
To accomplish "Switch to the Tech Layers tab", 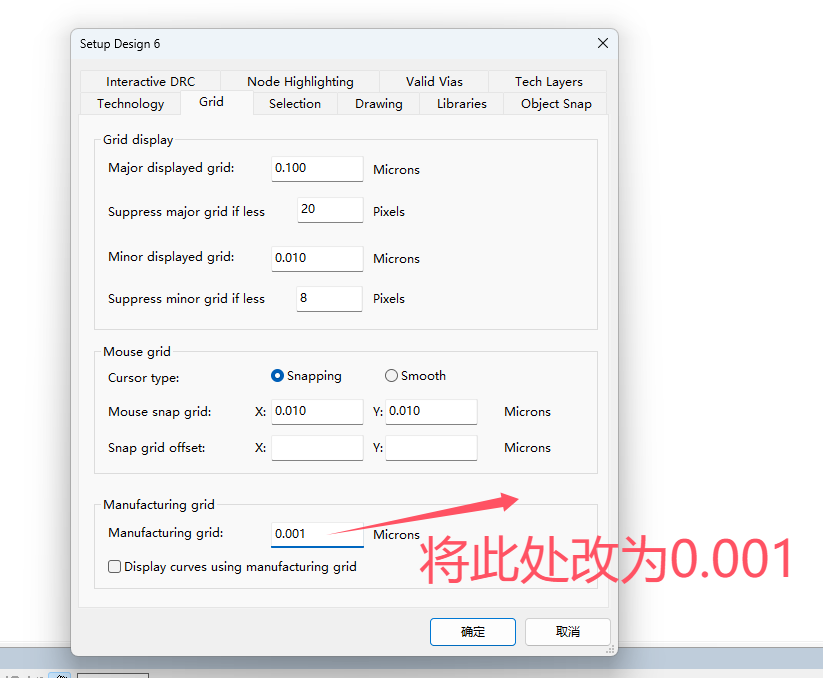I will click(x=548, y=81).
